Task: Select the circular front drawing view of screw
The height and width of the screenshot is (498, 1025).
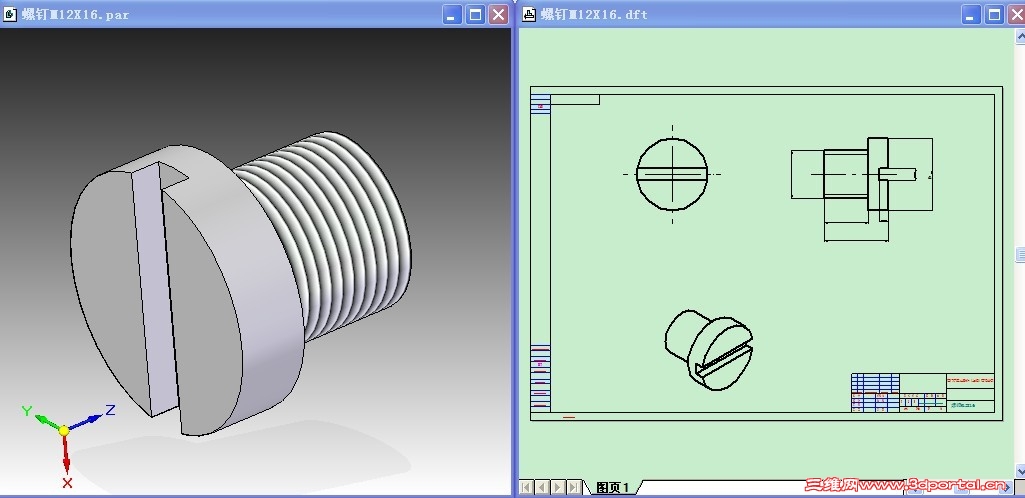Action: click(672, 174)
